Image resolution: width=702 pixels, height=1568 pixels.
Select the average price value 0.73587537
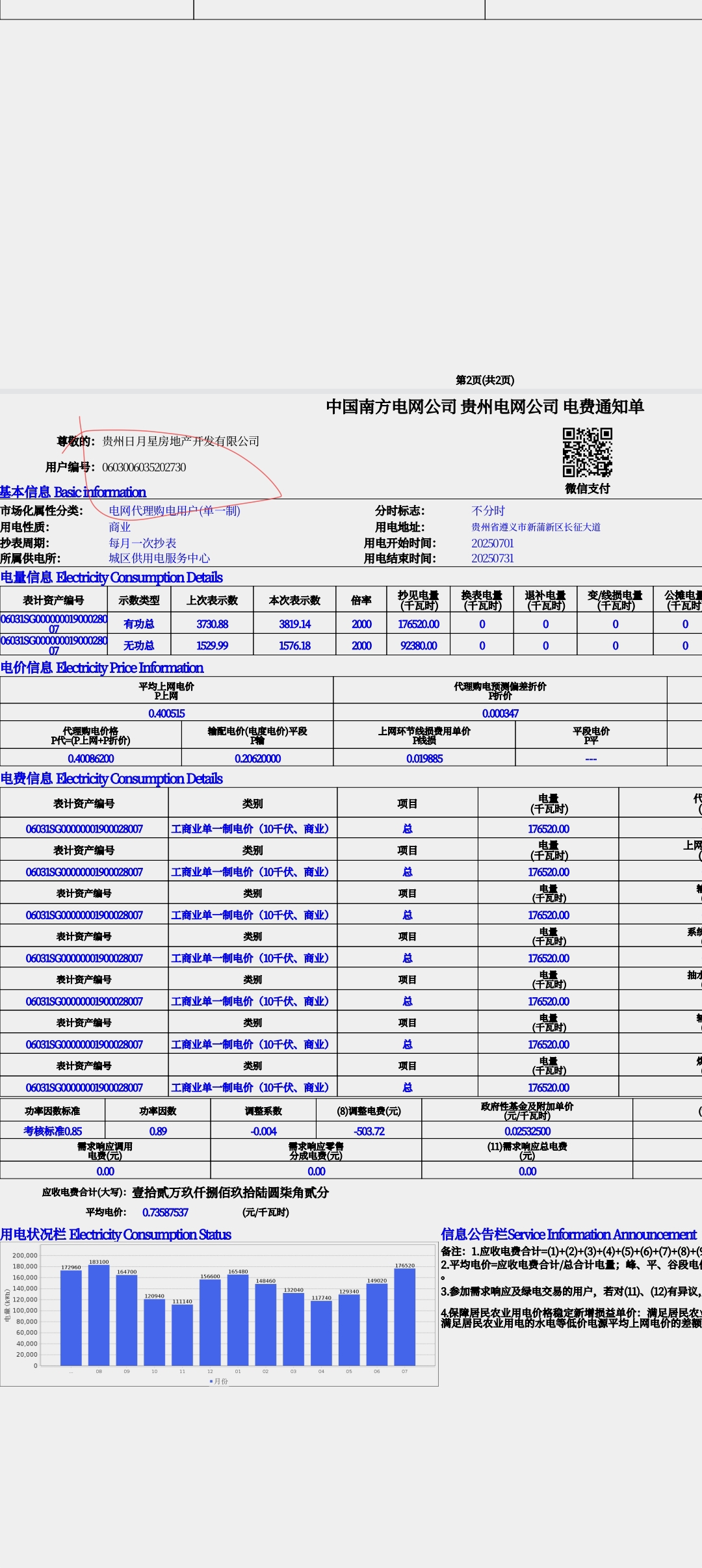[165, 1212]
